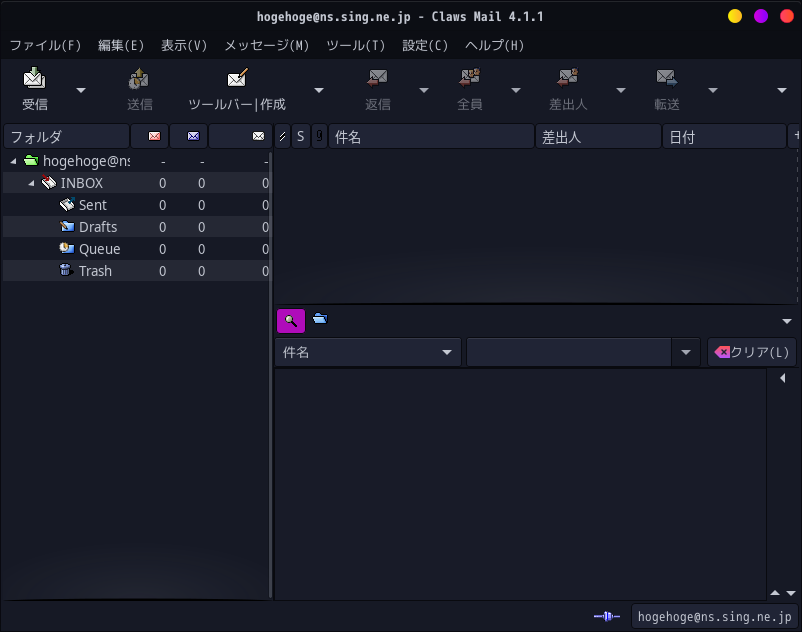Screen dimensions: 802x632
Task: Click the purple maximize window button
Action: pyautogui.click(x=761, y=16)
